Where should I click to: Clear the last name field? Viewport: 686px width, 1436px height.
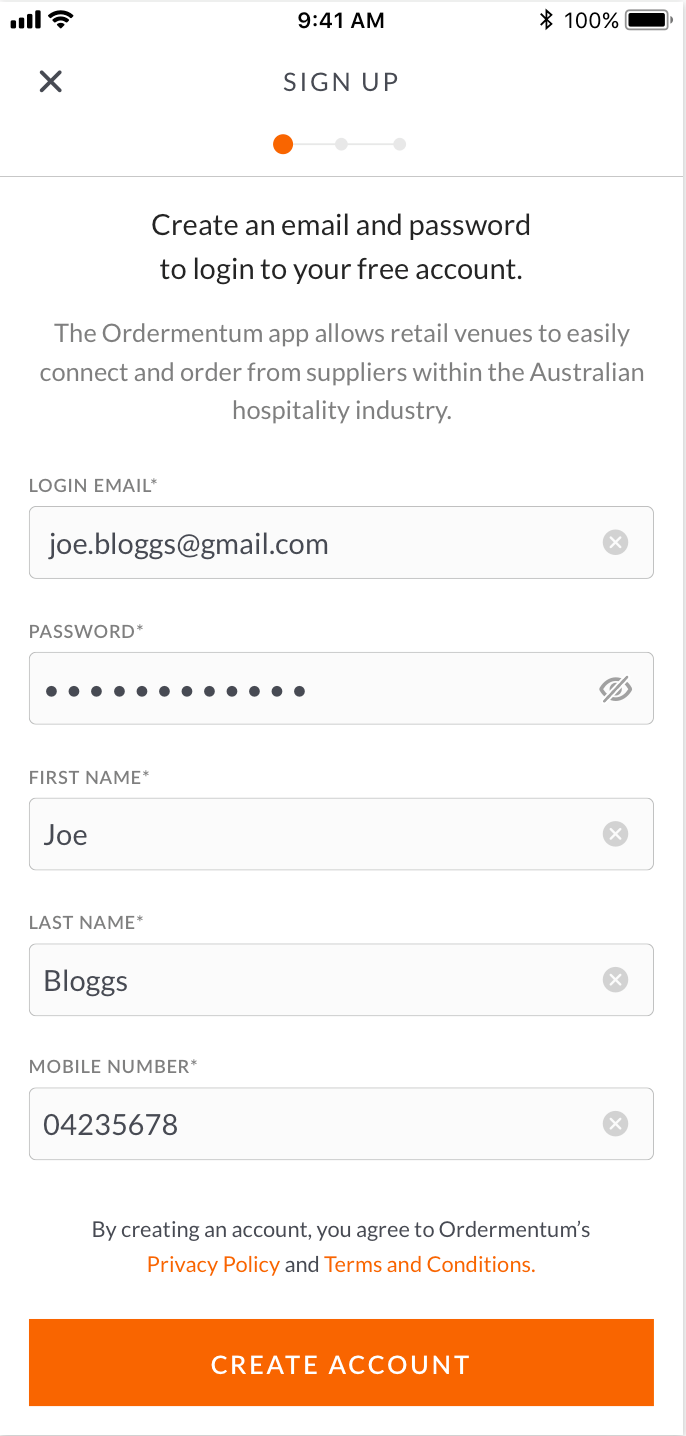(616, 980)
